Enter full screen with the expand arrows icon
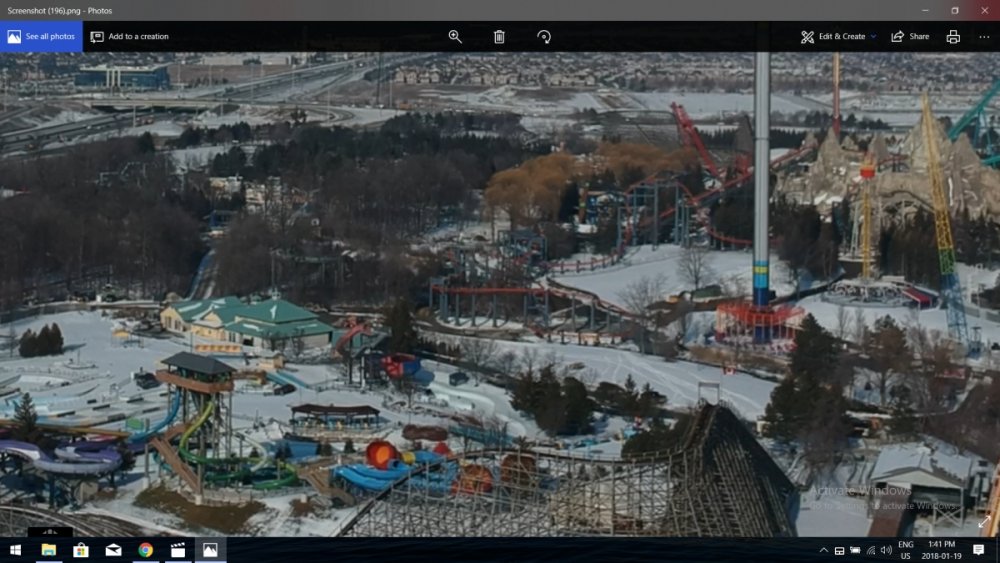Viewport: 1000px width, 563px height. 984,522
